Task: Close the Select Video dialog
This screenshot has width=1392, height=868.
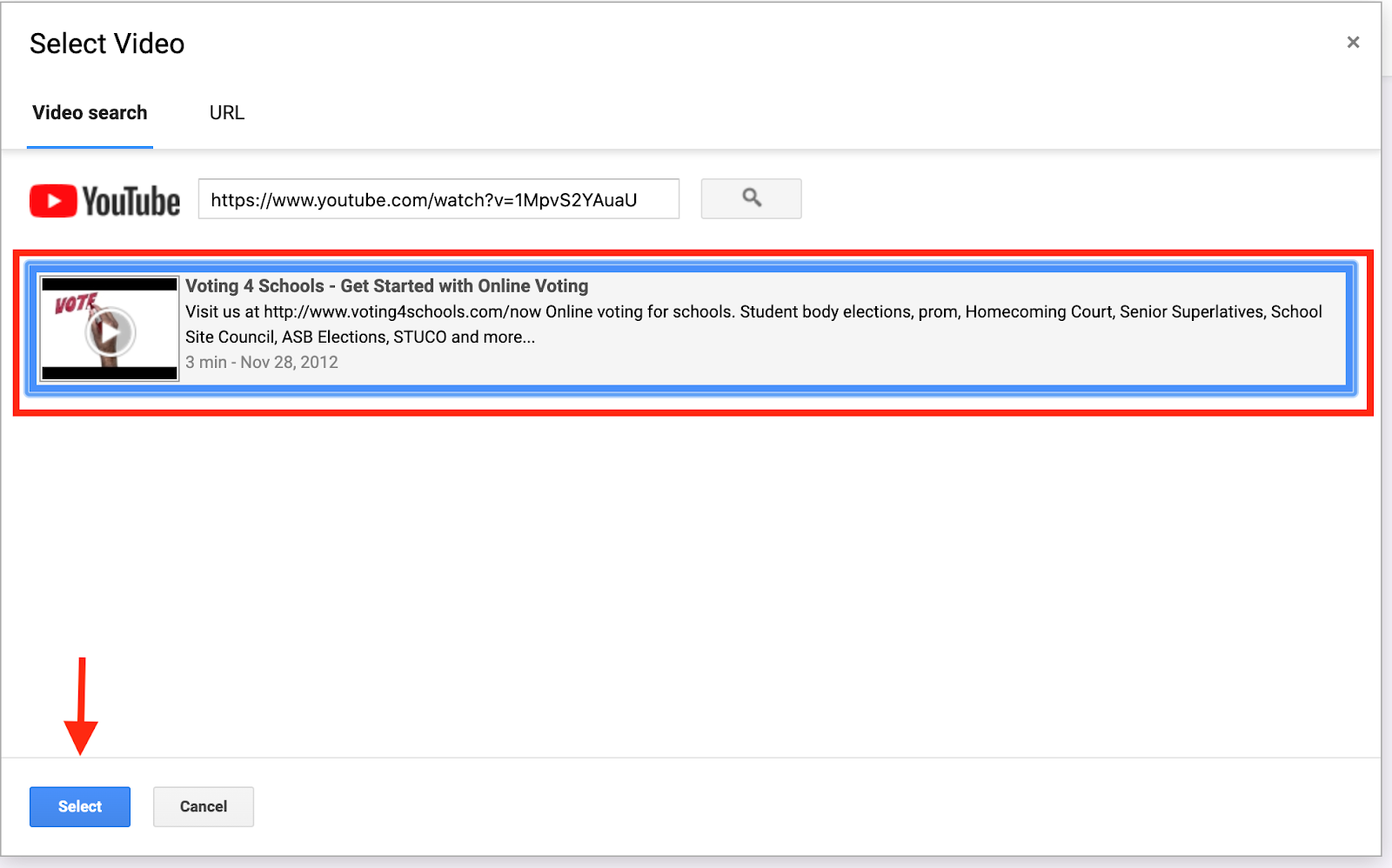Action: pos(1353,42)
